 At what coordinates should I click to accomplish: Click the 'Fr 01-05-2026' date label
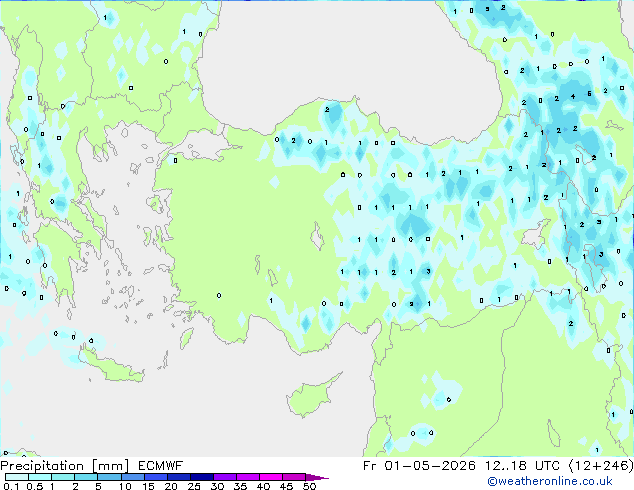419,466
